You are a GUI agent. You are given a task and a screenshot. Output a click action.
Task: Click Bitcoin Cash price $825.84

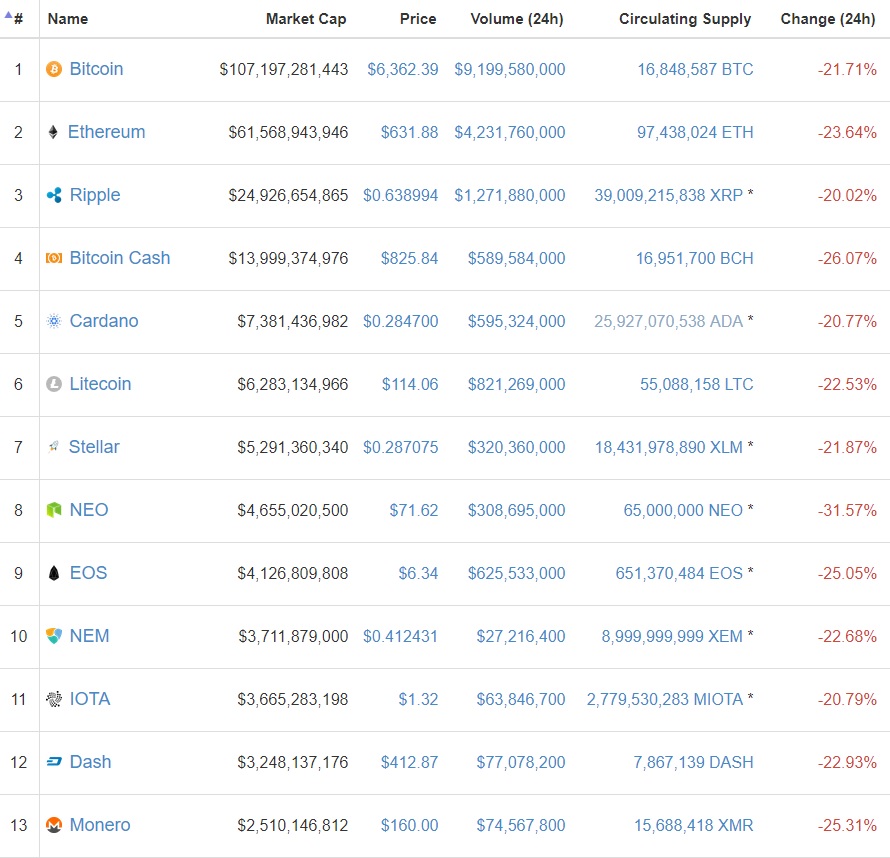410,259
